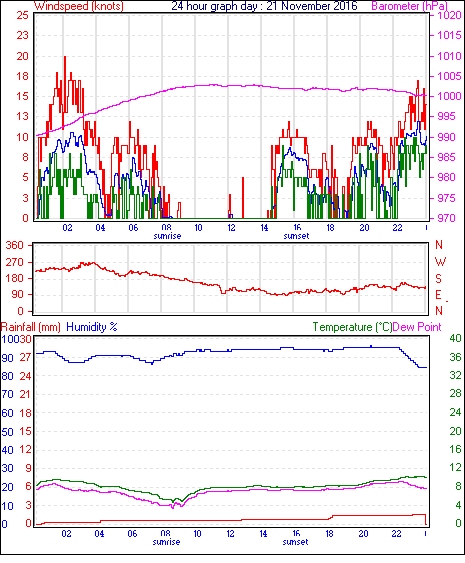
Task: Click the 40 temperature scale value
Action: tap(455, 338)
